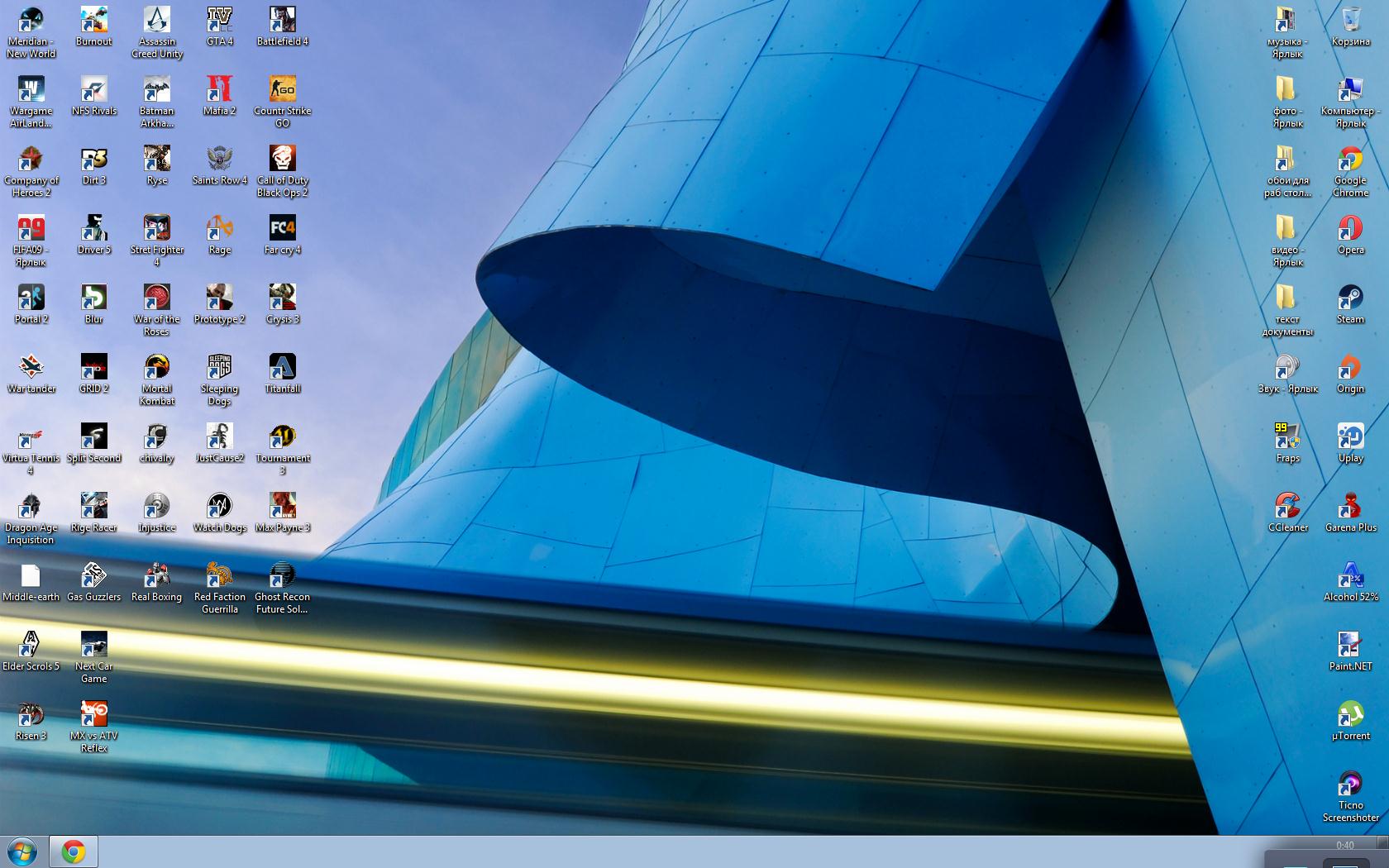
Task: Open the Middle-earth file icon
Action: [x=31, y=582]
